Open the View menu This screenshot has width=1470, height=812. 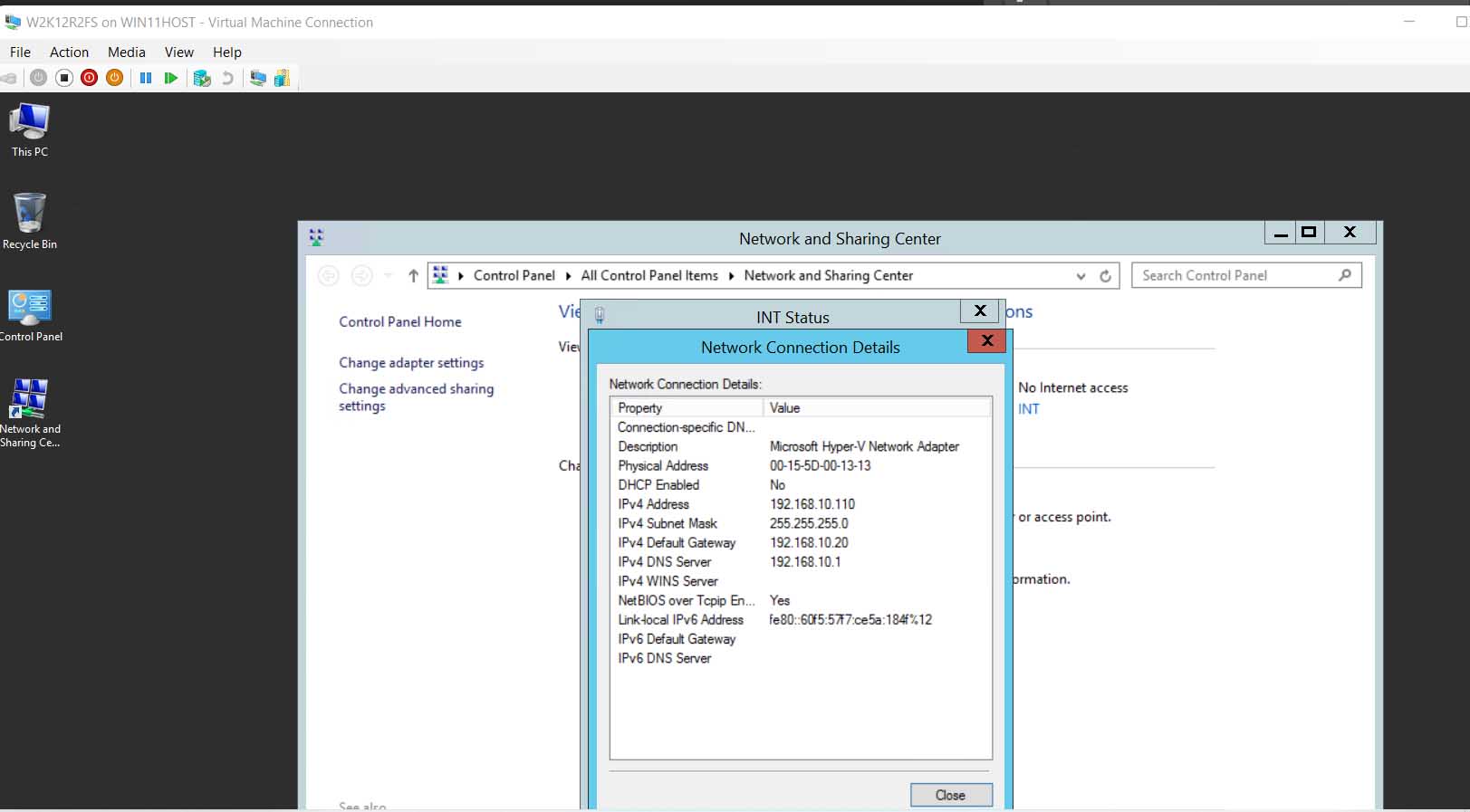point(179,53)
